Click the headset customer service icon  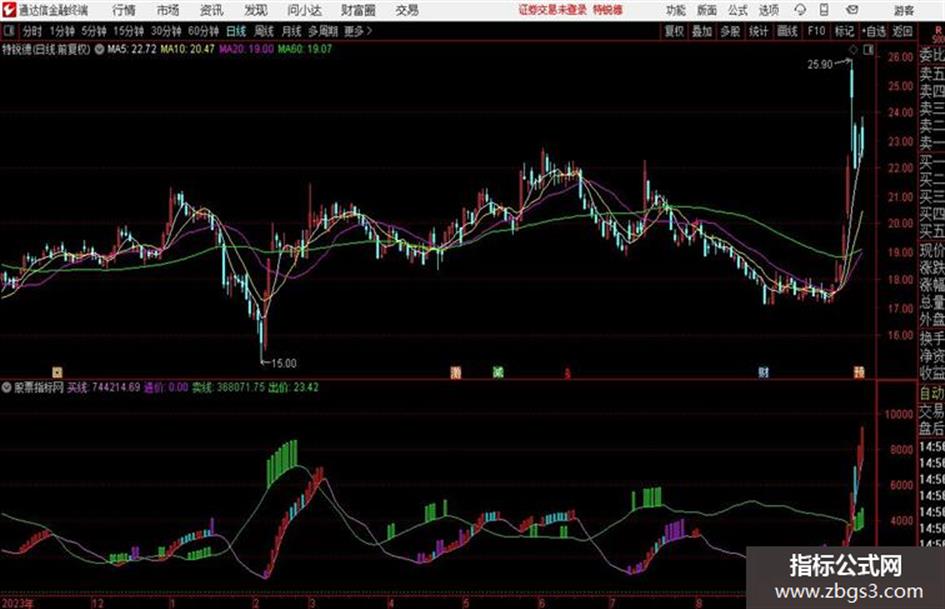coord(800,10)
